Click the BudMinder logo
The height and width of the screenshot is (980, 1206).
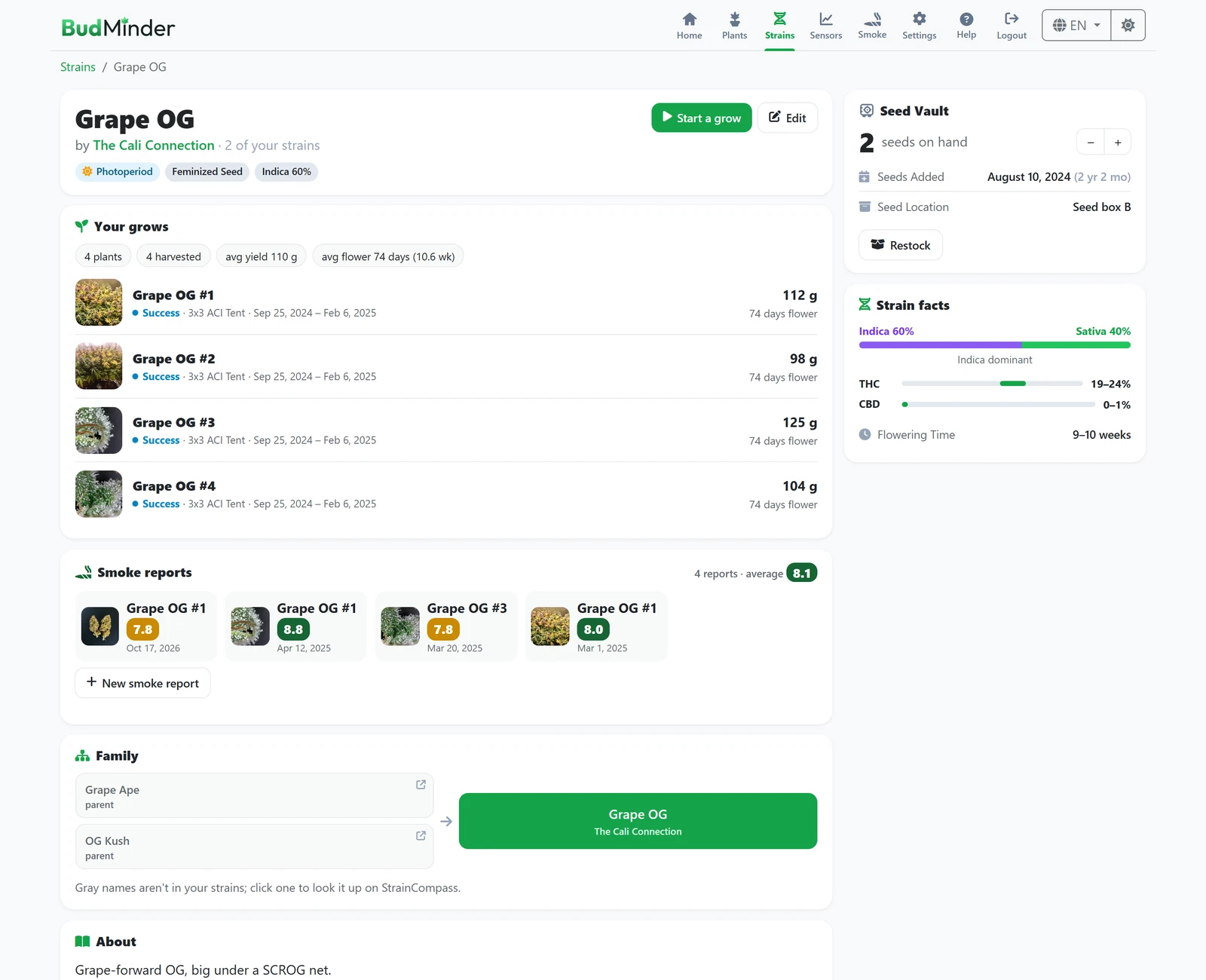[x=118, y=28]
